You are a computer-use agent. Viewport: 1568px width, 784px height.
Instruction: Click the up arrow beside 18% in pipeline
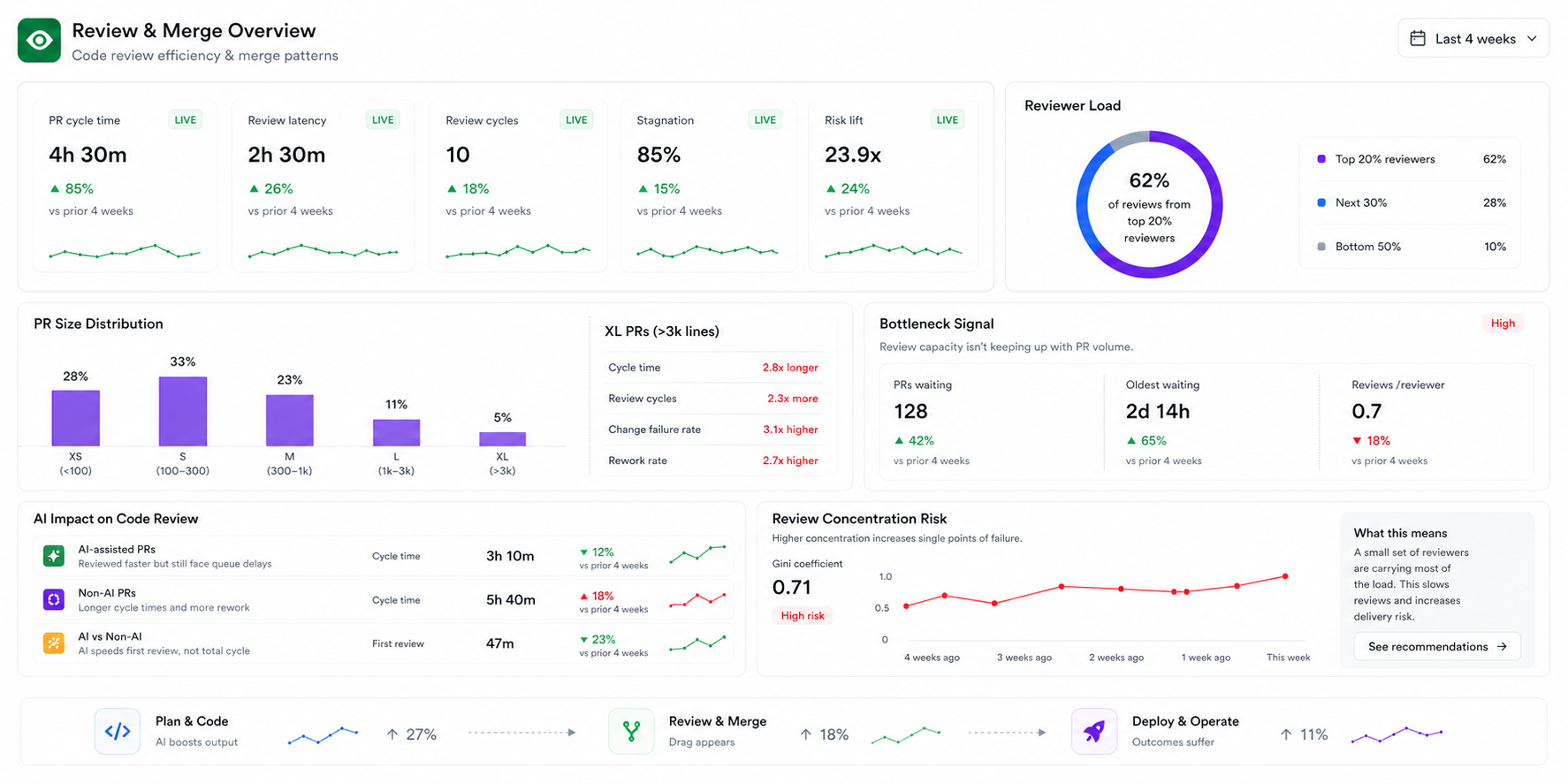806,735
